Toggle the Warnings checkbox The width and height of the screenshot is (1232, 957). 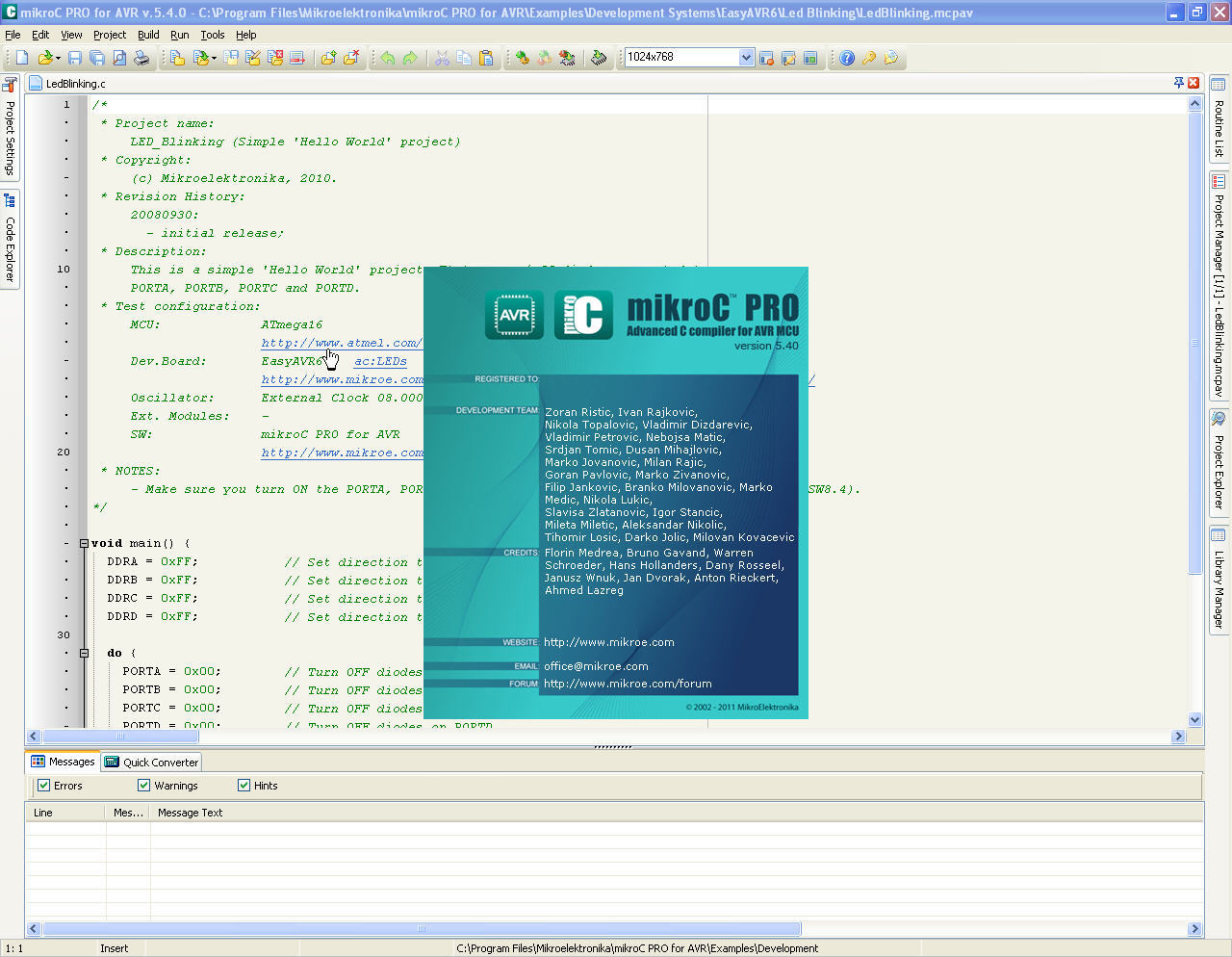pos(144,786)
